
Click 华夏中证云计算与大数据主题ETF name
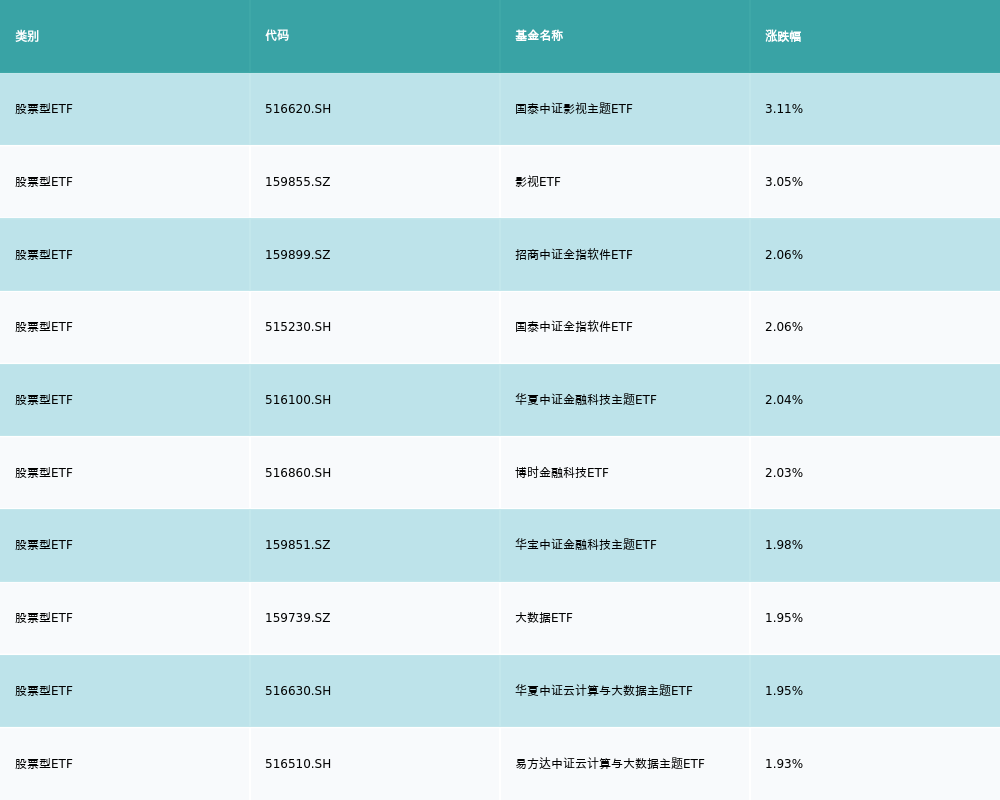pyautogui.click(x=604, y=690)
